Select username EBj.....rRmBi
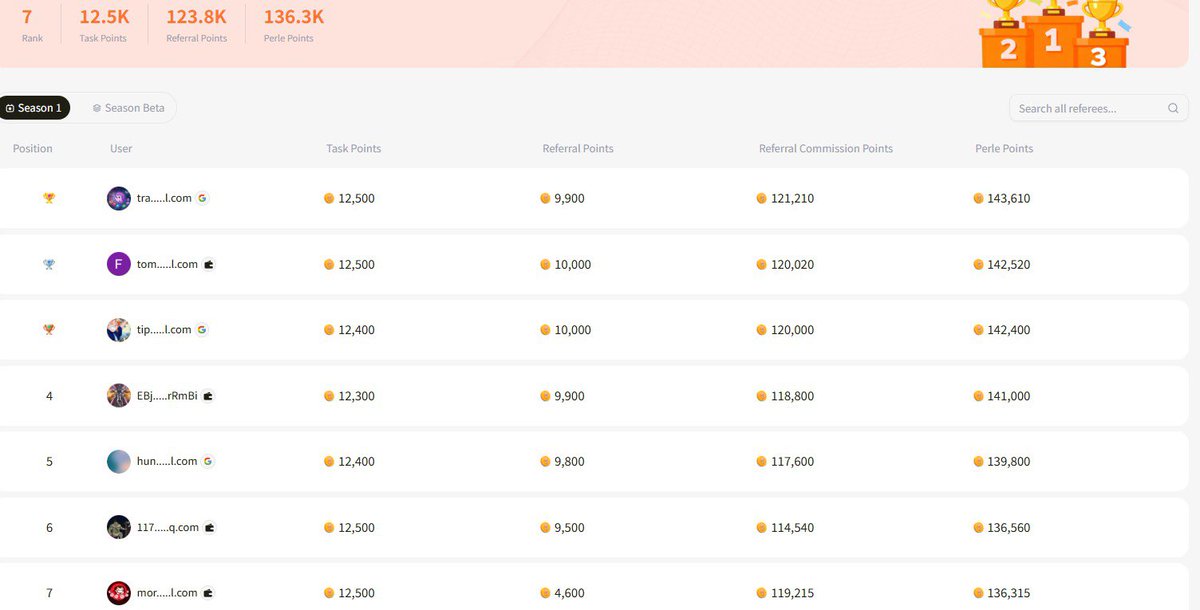1200x610 pixels. point(167,396)
